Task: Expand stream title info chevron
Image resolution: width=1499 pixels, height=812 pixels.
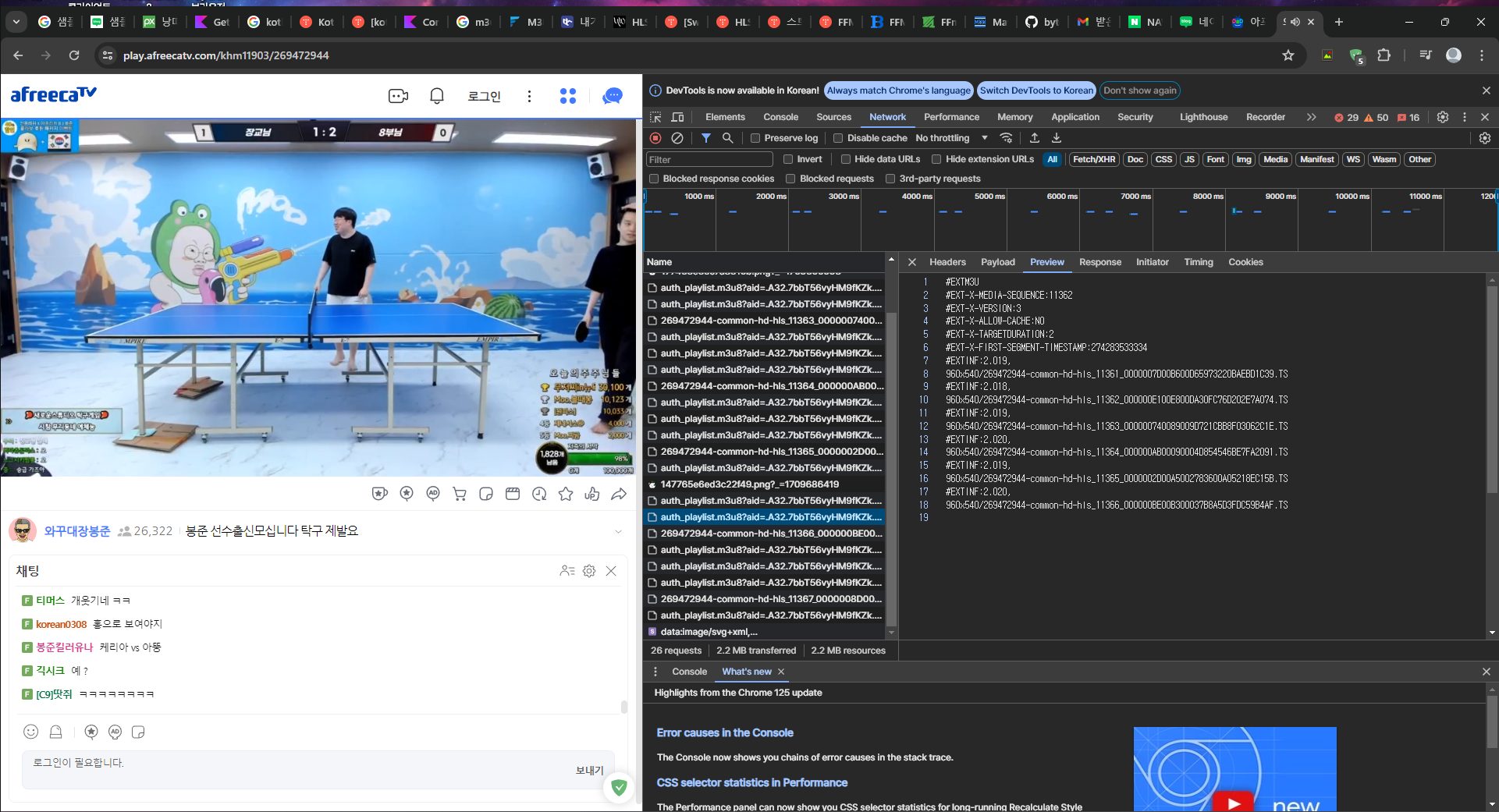Action: pyautogui.click(x=618, y=531)
